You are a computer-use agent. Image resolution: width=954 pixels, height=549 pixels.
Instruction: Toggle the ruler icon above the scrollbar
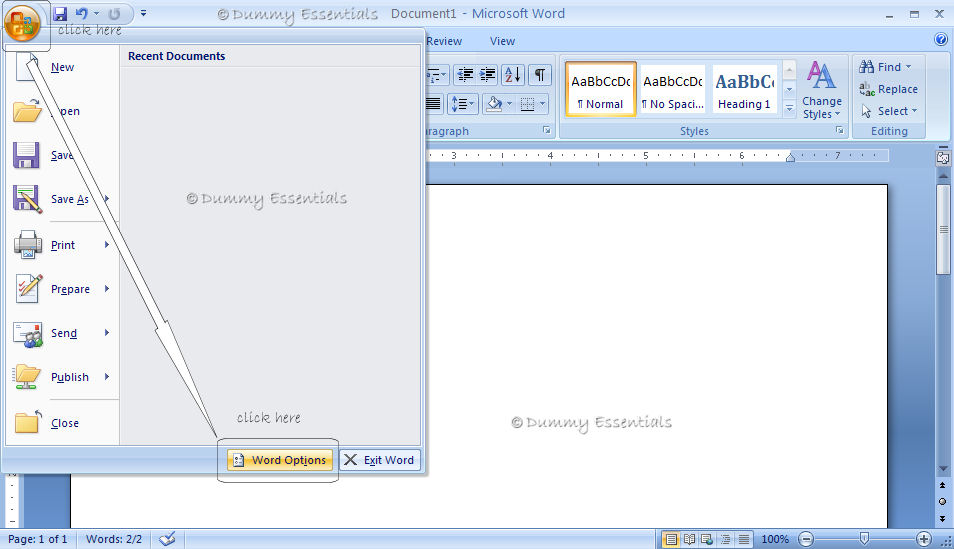(943, 158)
